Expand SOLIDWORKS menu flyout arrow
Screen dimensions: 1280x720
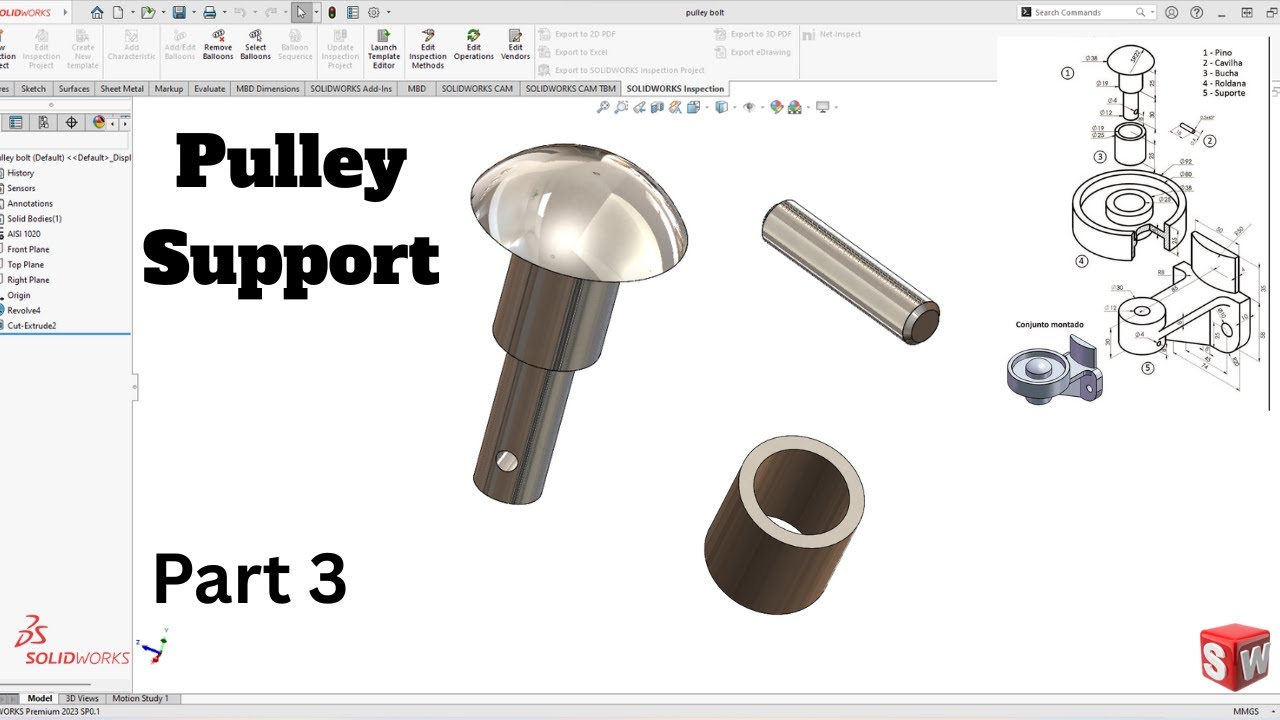coord(66,12)
